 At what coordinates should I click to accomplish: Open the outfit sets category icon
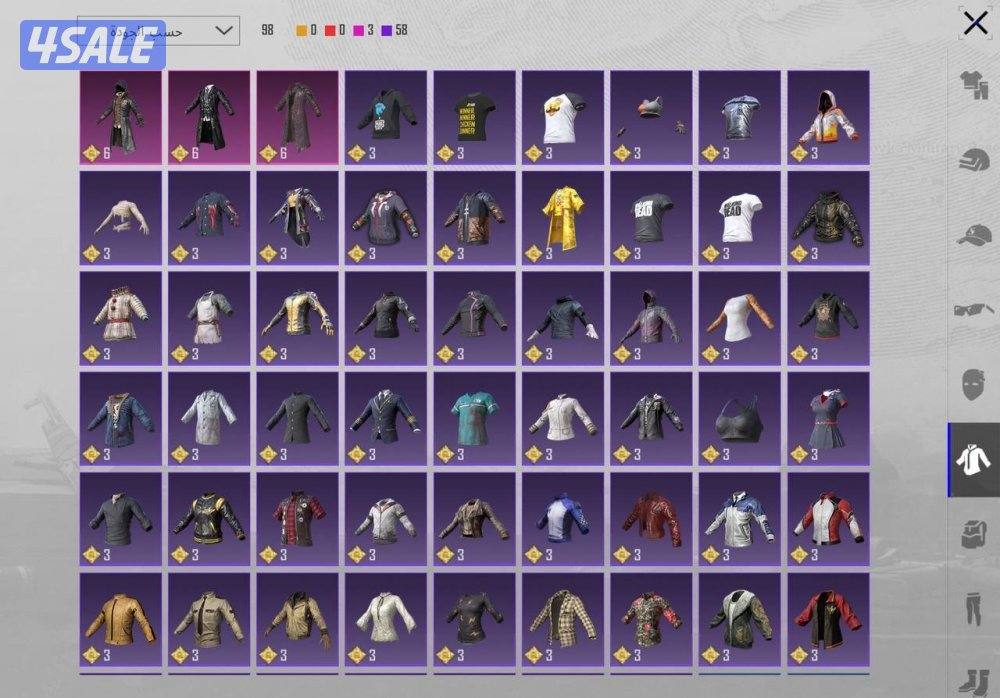[974, 88]
